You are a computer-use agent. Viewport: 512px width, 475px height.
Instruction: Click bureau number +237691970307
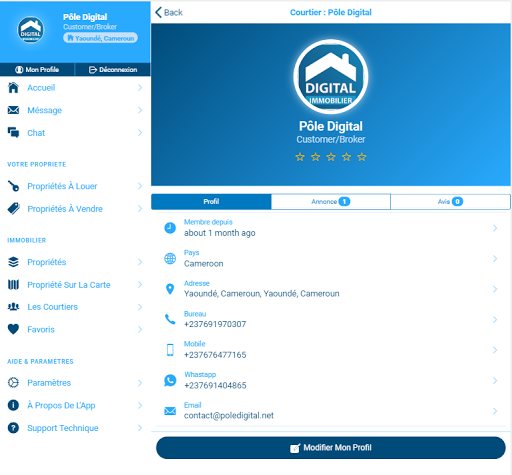(215, 324)
